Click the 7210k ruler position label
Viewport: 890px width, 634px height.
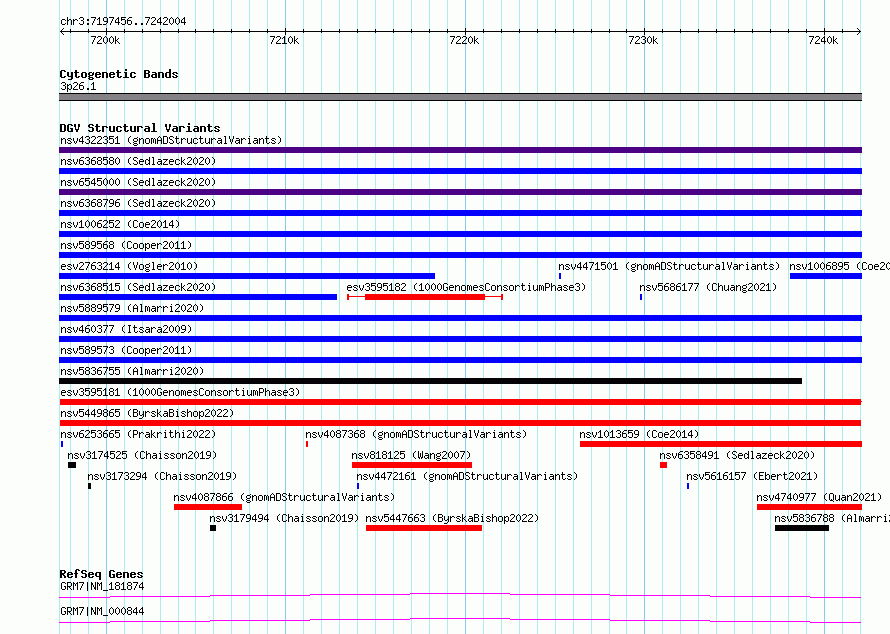coord(284,40)
